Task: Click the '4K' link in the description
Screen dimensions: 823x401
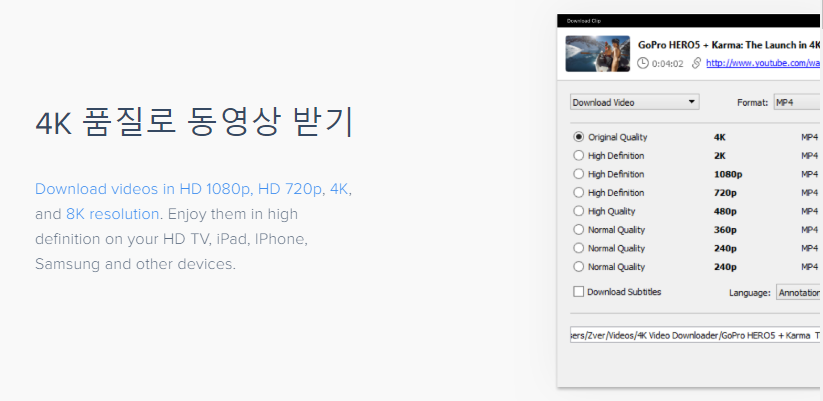Action: (x=339, y=189)
